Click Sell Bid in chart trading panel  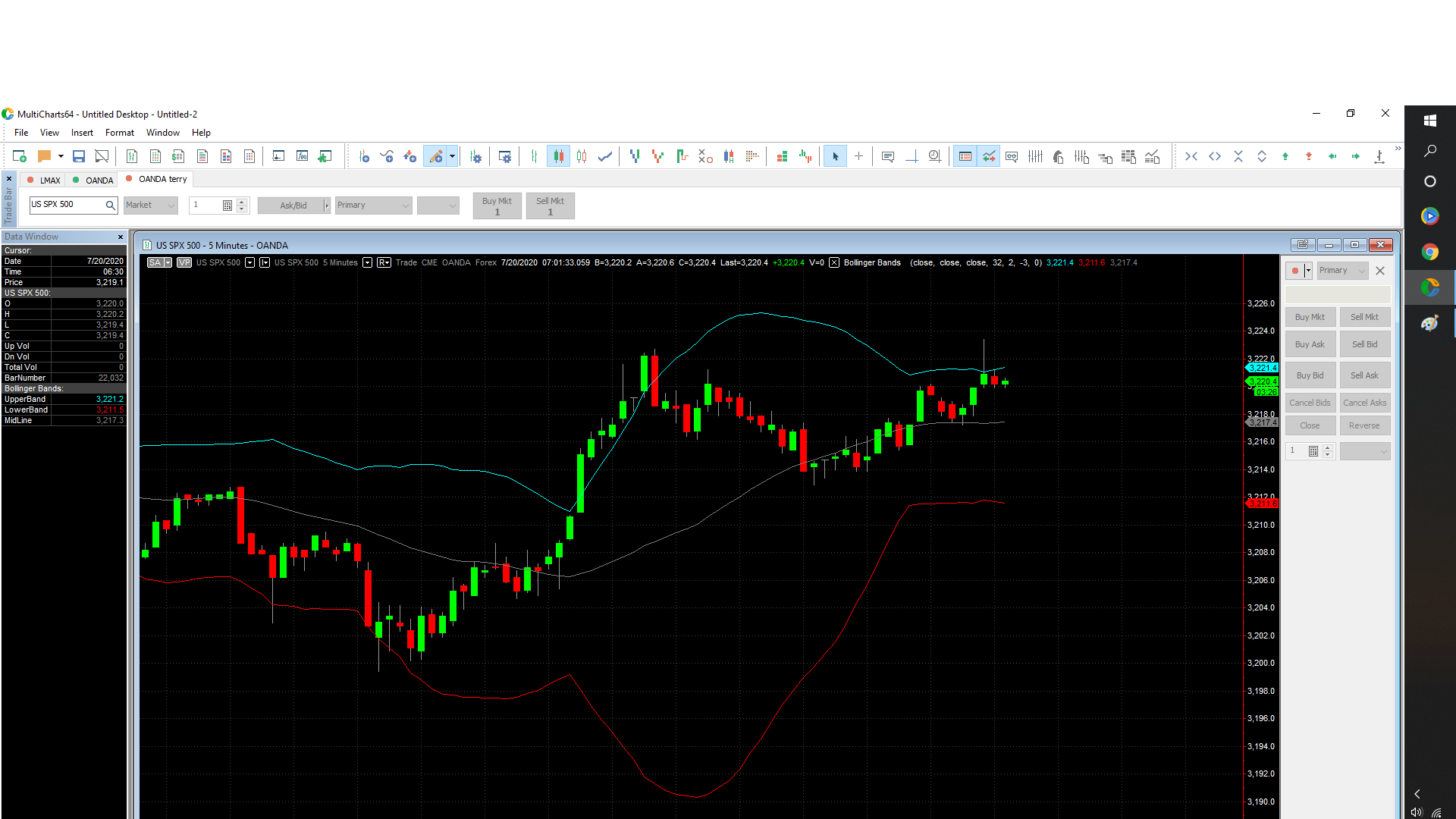1364,344
